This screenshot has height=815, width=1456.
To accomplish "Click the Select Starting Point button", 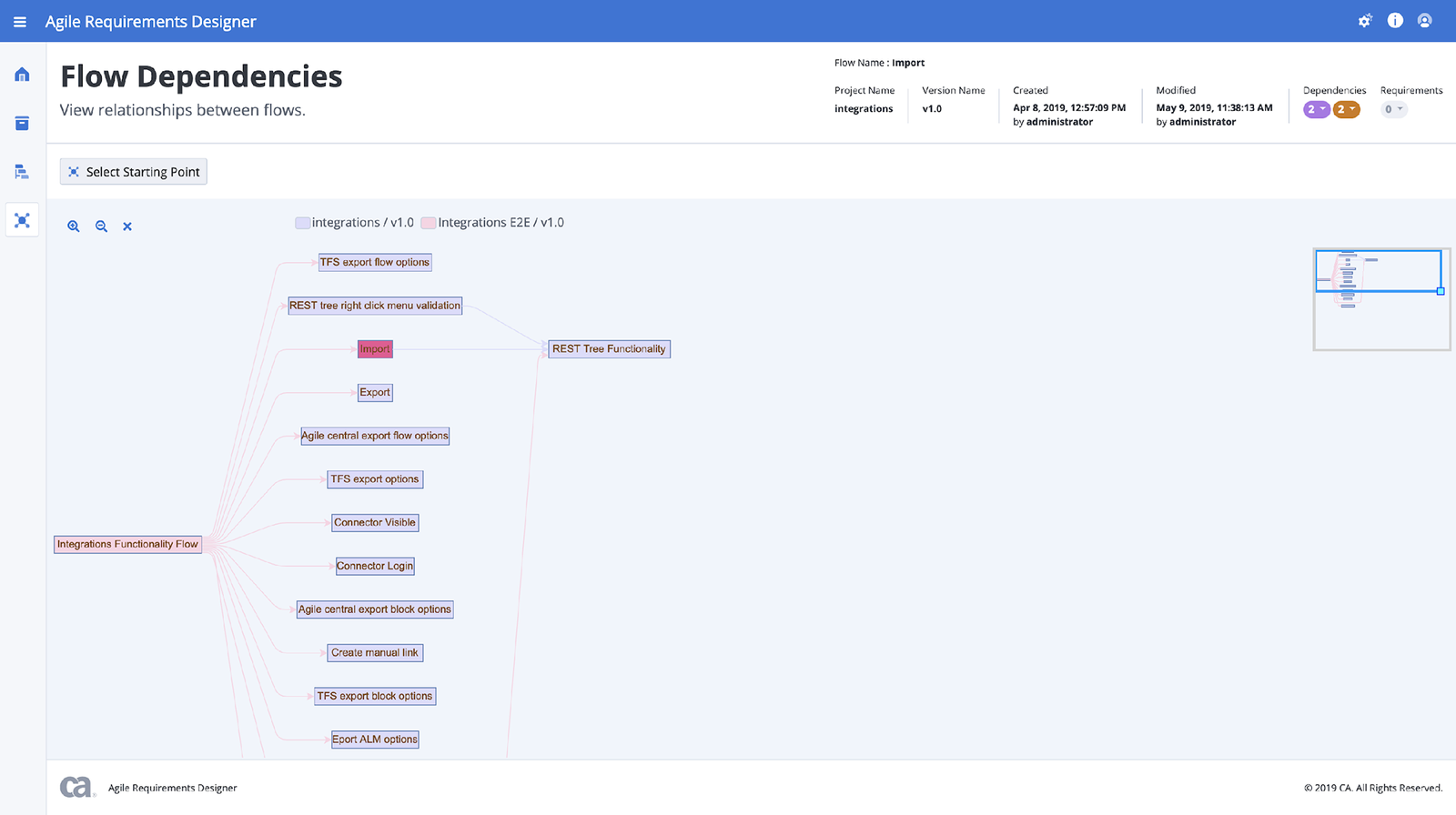I will (134, 172).
